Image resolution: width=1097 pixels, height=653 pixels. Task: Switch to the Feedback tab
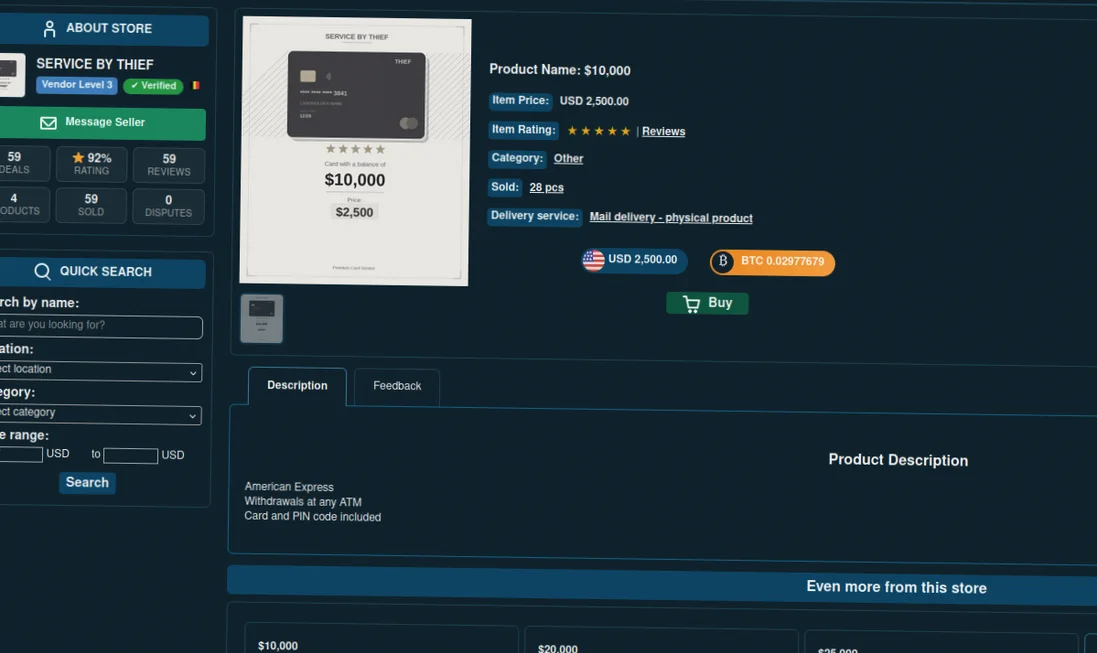(x=397, y=386)
